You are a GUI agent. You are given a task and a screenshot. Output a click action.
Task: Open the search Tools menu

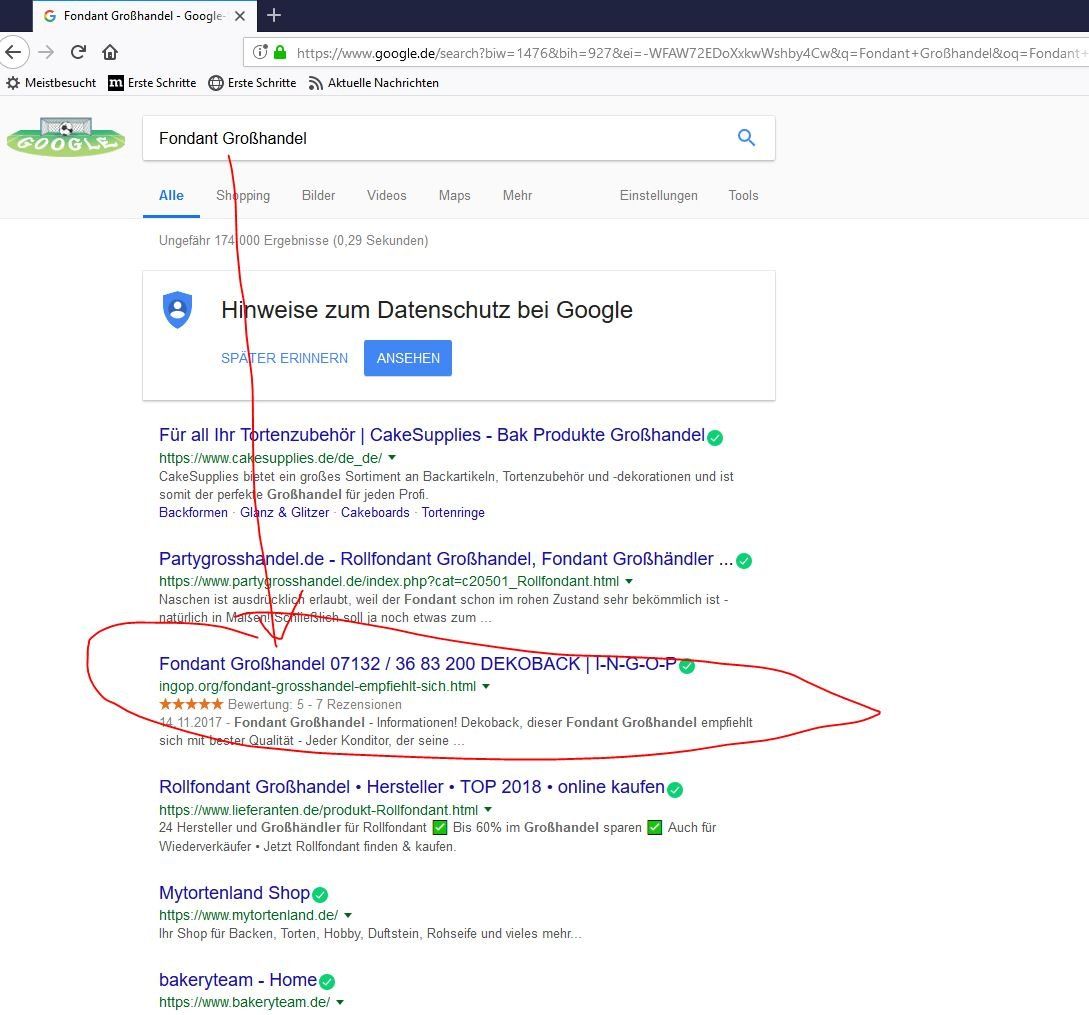coord(743,196)
